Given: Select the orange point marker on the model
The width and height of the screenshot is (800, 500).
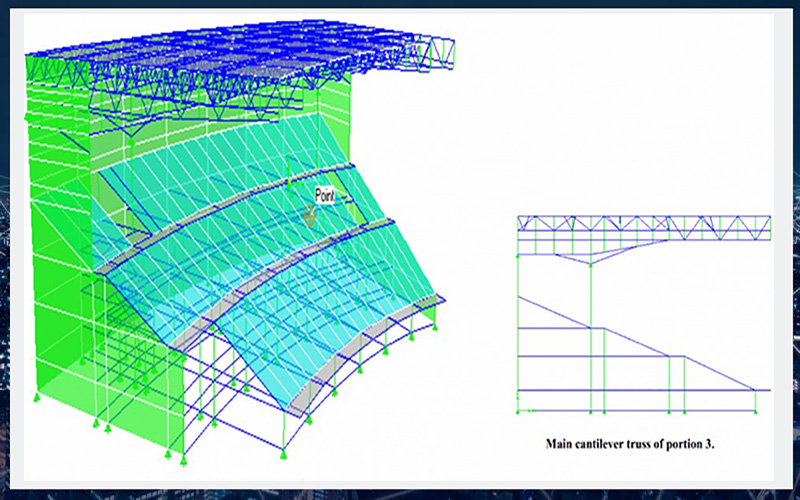Looking at the screenshot, I should click(311, 213).
